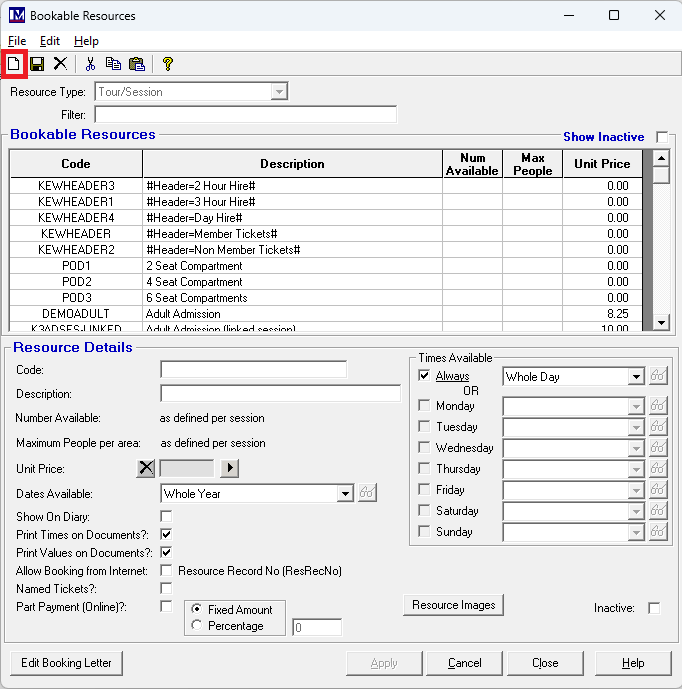682x691 pixels.
Task: Open the Saturday times dropdown
Action: pyautogui.click(x=636, y=511)
